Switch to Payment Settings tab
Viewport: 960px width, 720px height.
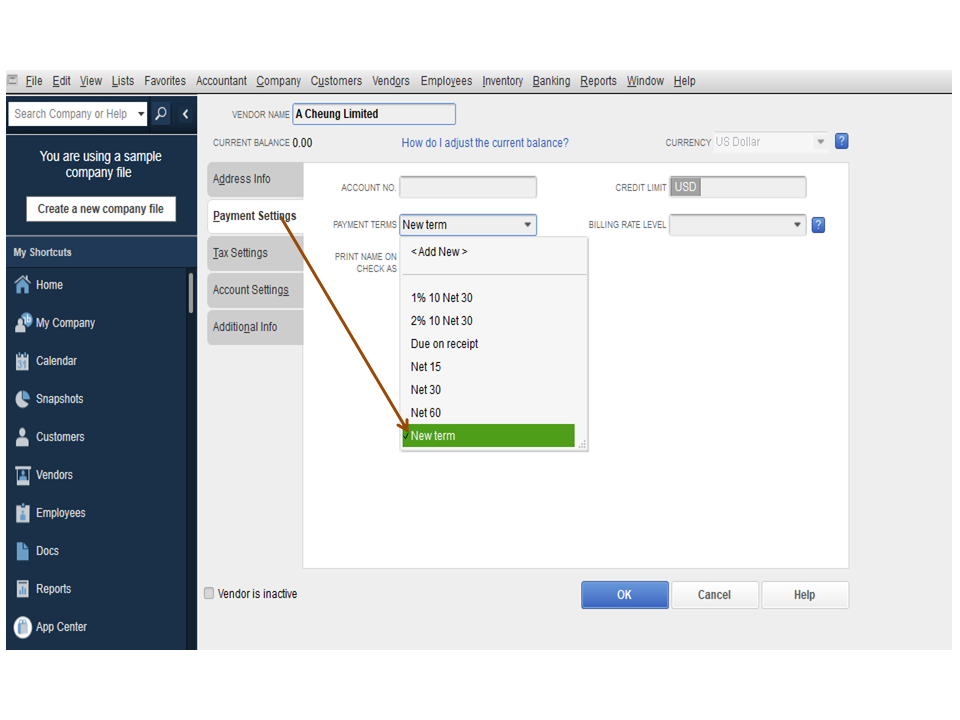(x=255, y=216)
